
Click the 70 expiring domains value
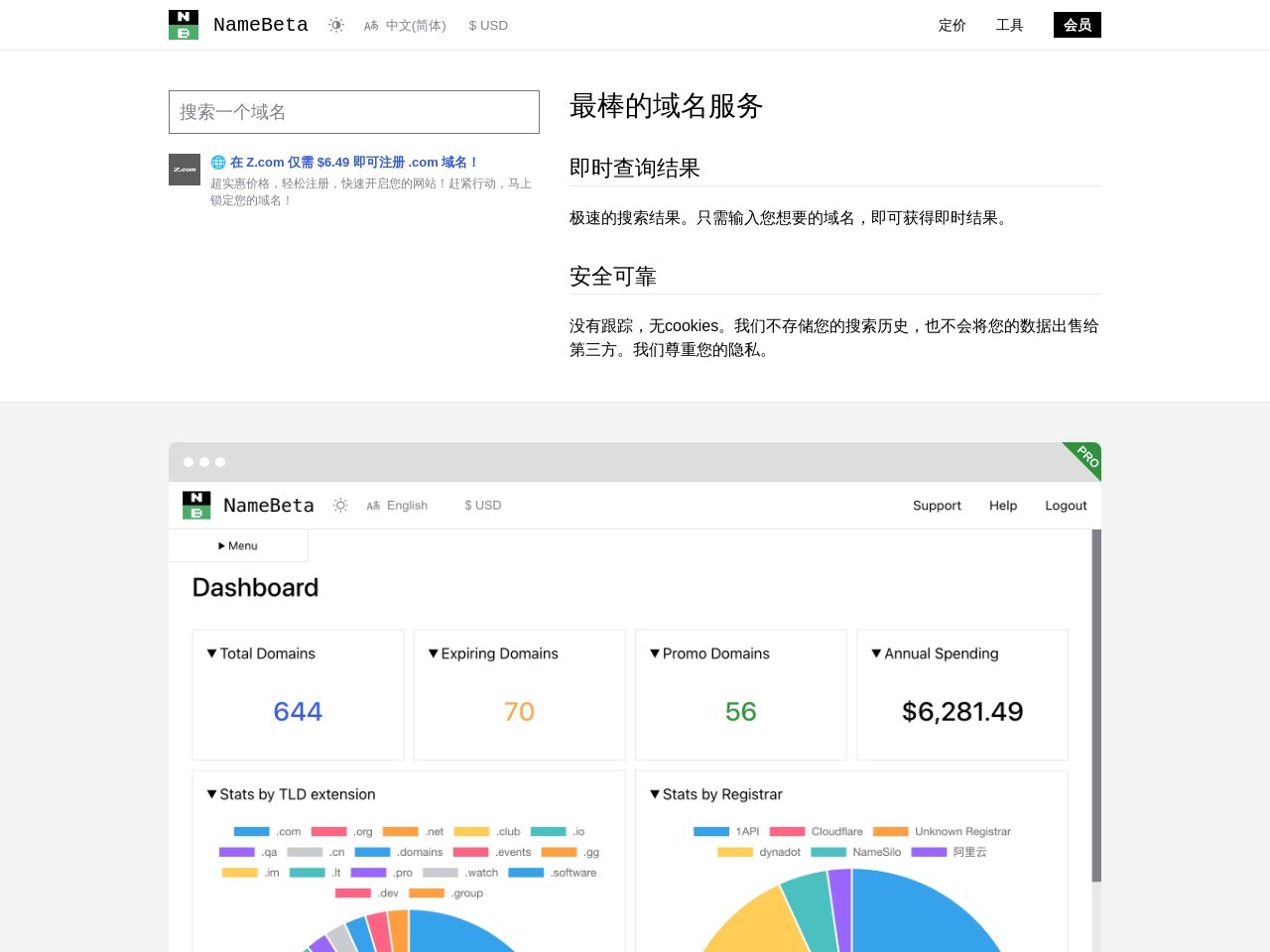click(519, 711)
